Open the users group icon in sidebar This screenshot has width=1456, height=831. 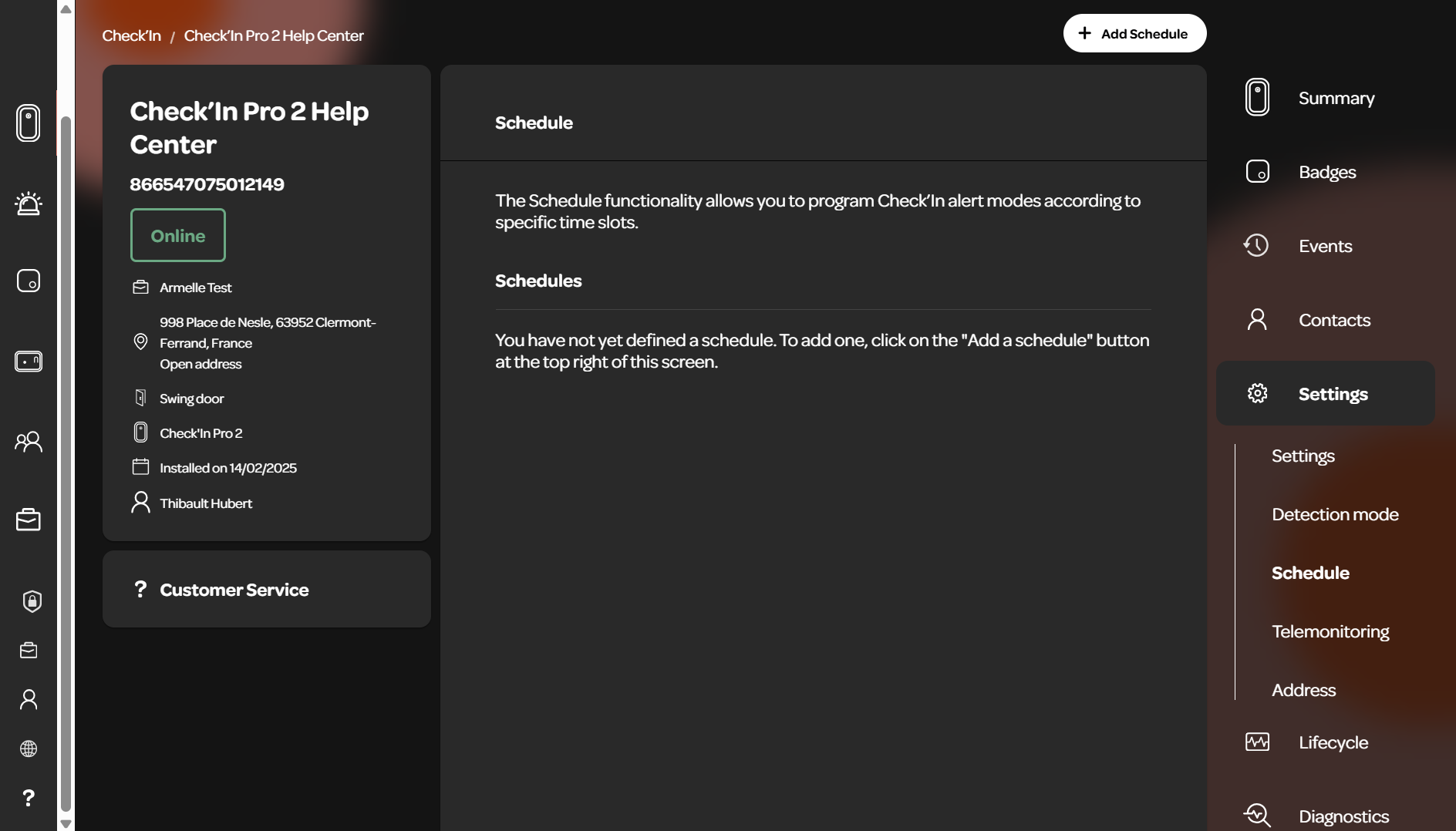(x=29, y=442)
